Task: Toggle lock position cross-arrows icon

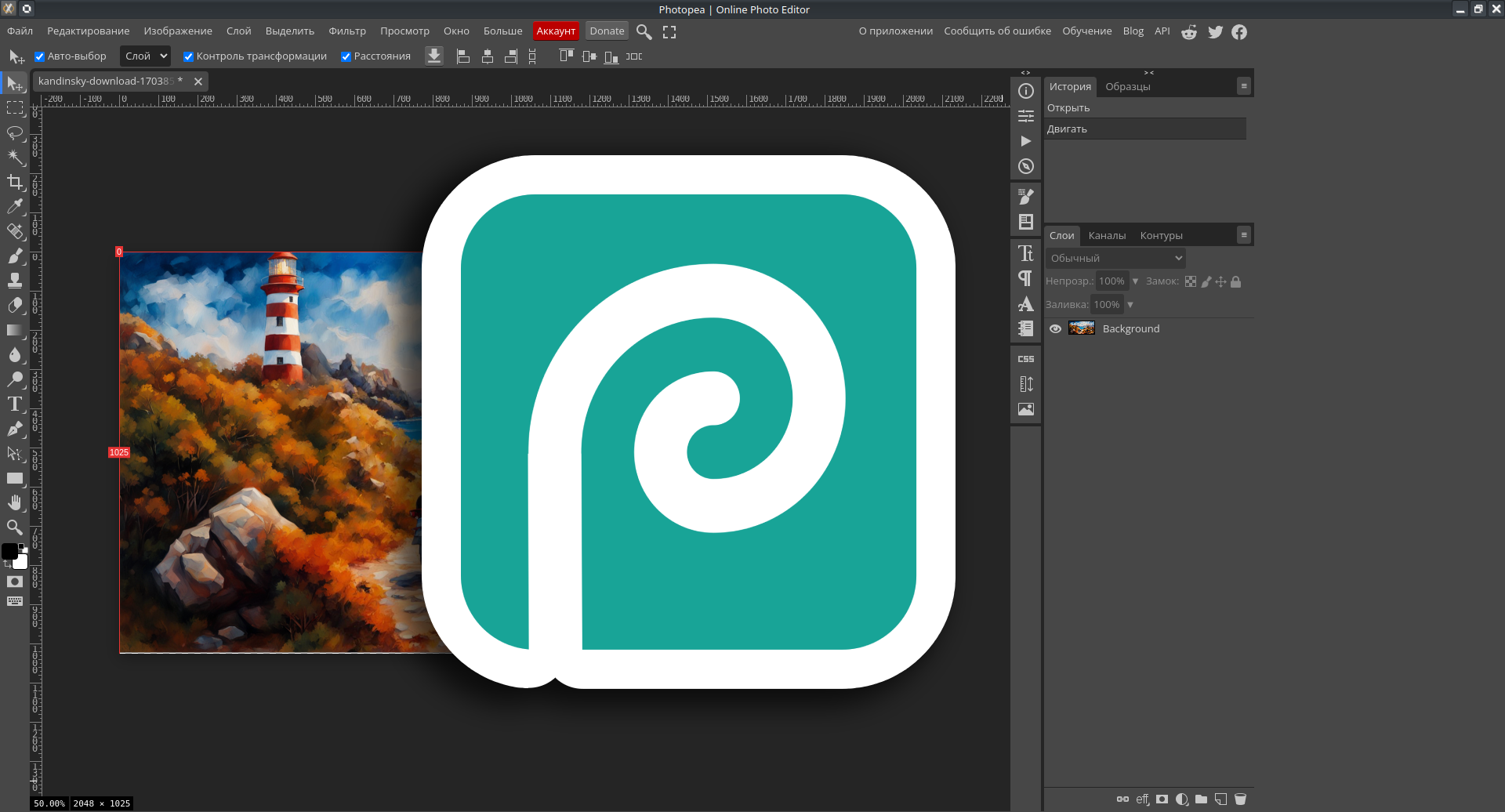Action: coord(1220,281)
